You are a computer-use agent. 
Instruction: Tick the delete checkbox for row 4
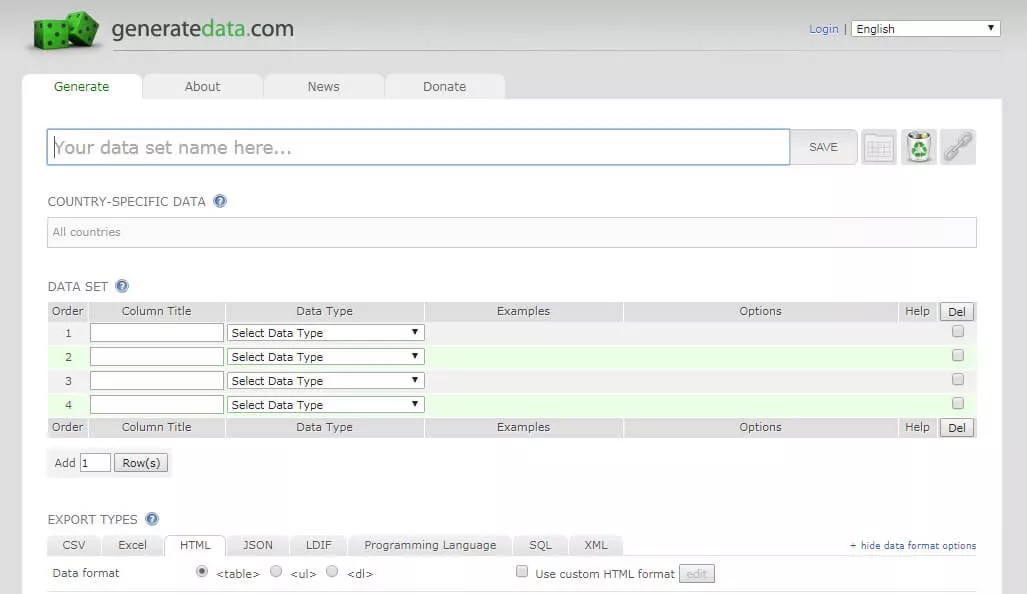pyautogui.click(x=958, y=403)
